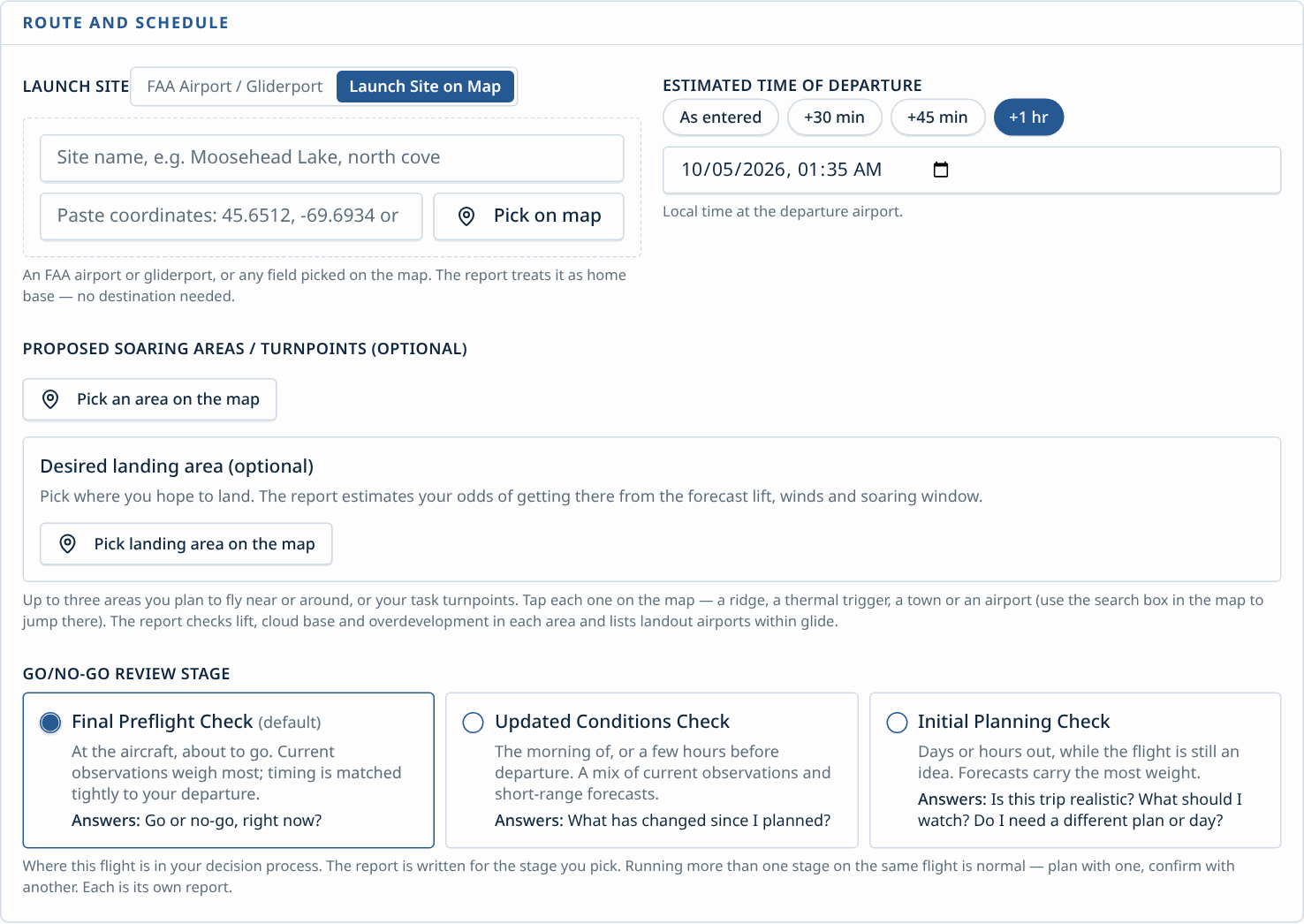Focus the Paste coordinates input field

pyautogui.click(x=231, y=216)
